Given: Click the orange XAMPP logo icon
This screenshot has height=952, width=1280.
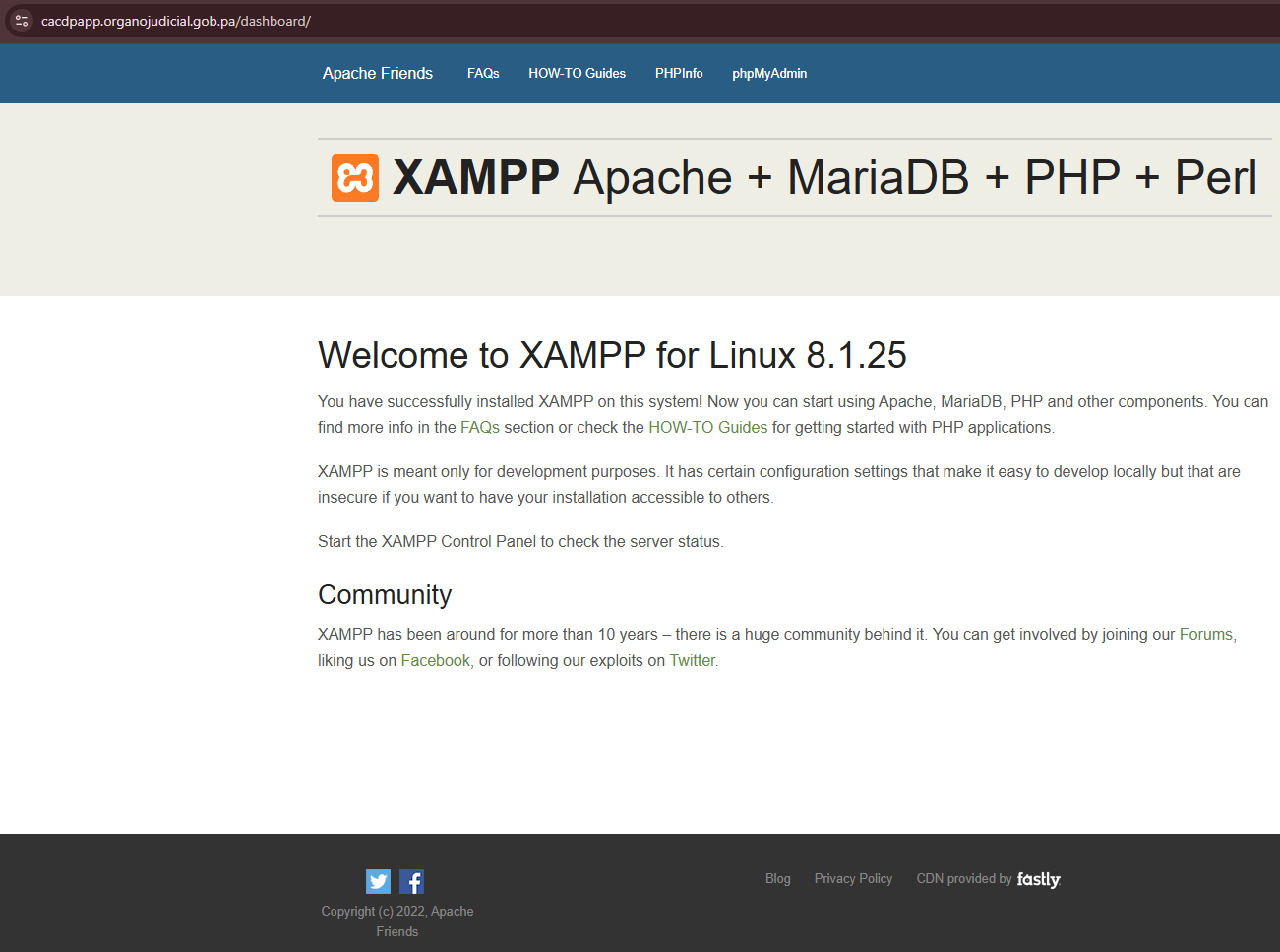Looking at the screenshot, I should pos(355,178).
